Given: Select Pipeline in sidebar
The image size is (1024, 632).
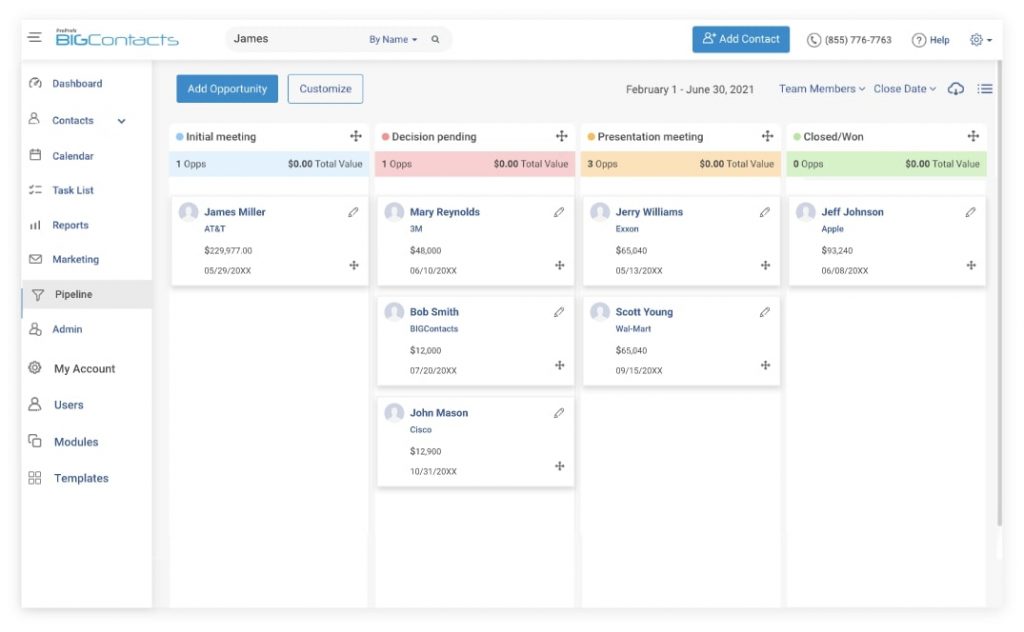Looking at the screenshot, I should click(87, 294).
